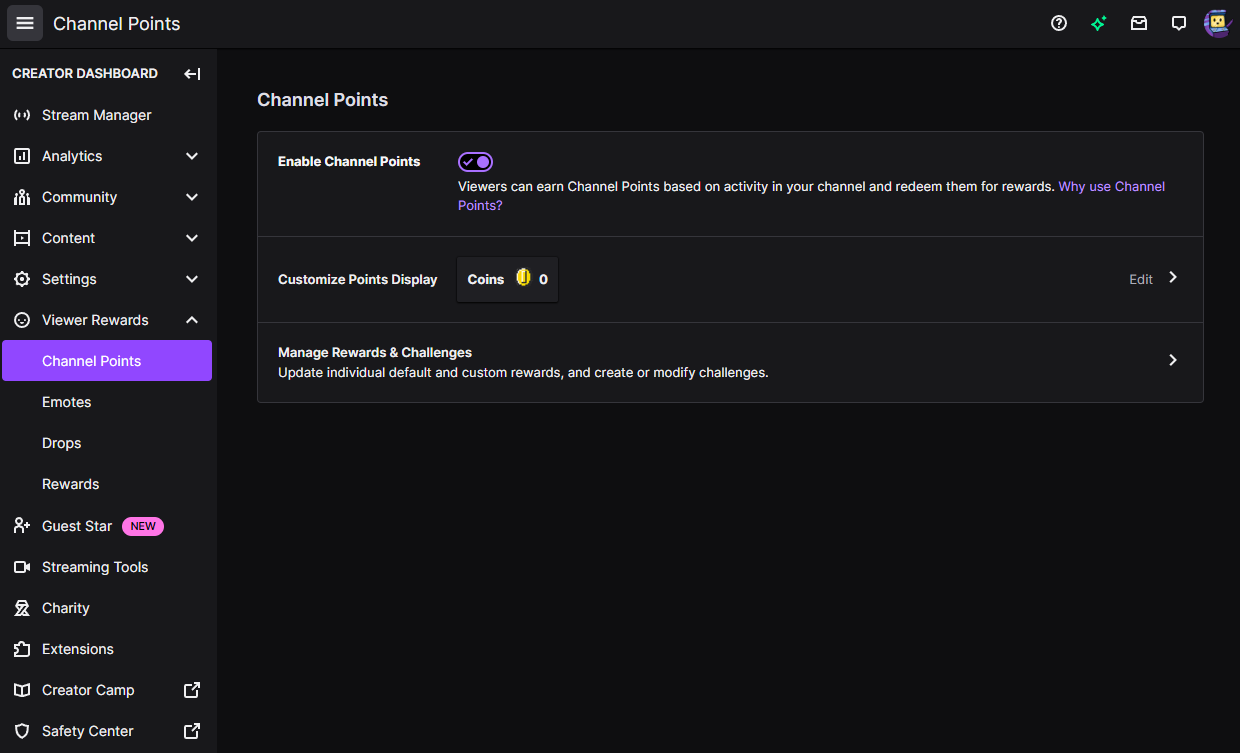Viewport: 1240px width, 753px height.
Task: Select Channel Points in the sidebar
Action: 107,361
